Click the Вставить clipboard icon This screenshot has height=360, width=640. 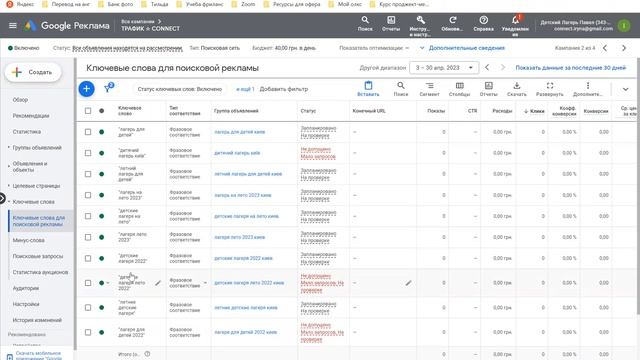click(368, 89)
